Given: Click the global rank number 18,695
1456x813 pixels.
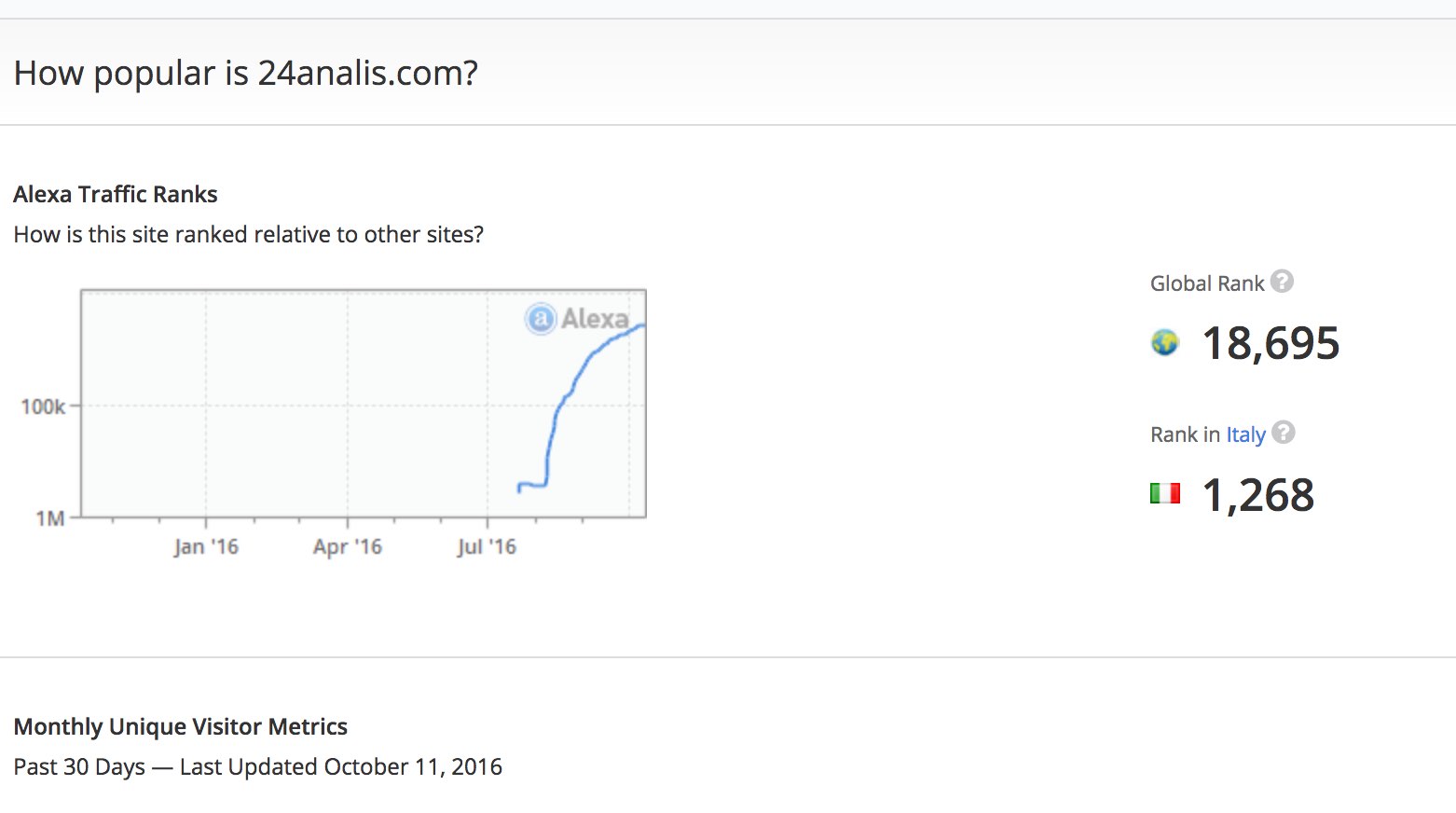Looking at the screenshot, I should pos(1271,343).
